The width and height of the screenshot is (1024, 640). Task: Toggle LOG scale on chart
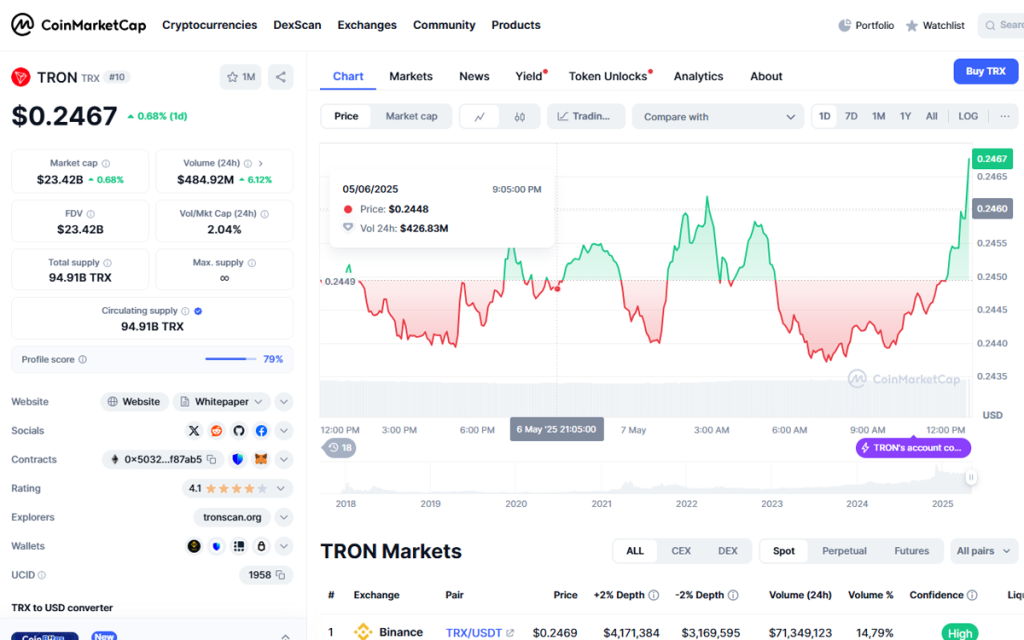tap(968, 116)
